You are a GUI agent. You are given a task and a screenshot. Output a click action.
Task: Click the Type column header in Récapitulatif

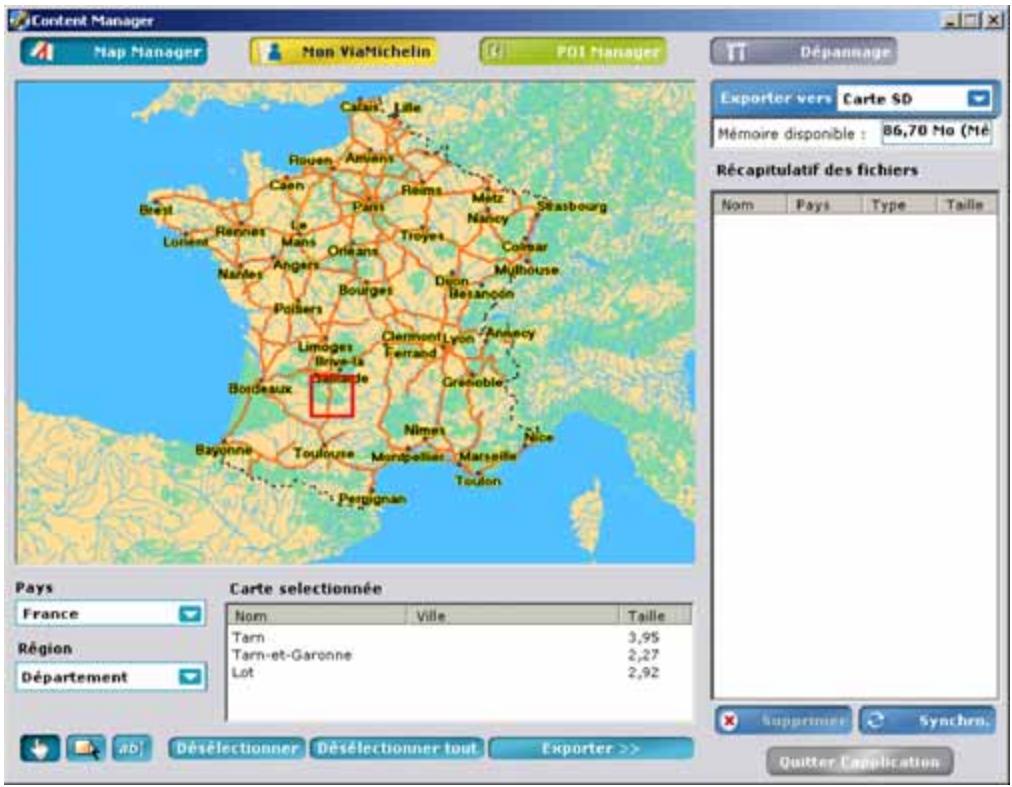[898, 205]
